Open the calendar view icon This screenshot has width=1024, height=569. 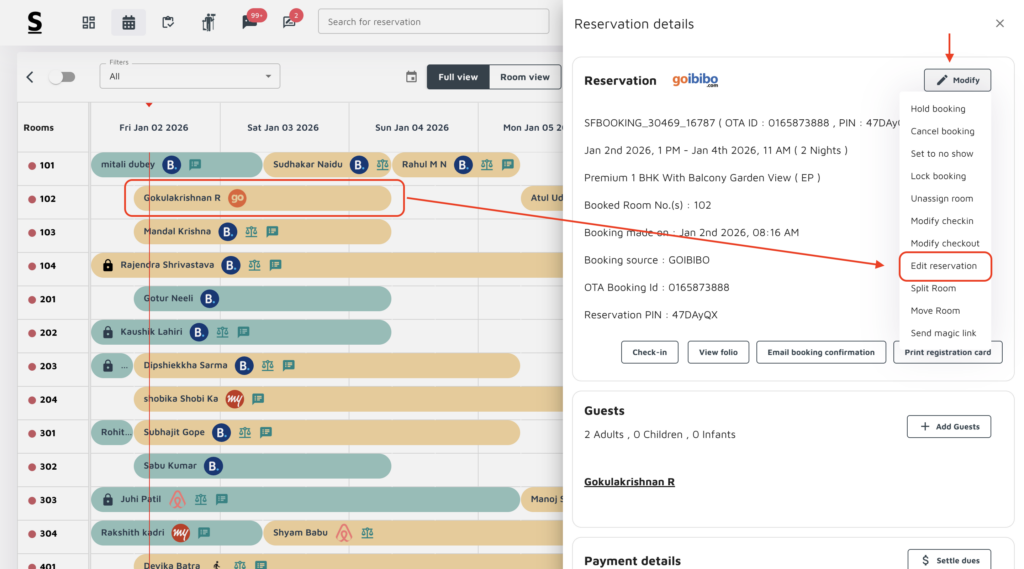point(128,22)
